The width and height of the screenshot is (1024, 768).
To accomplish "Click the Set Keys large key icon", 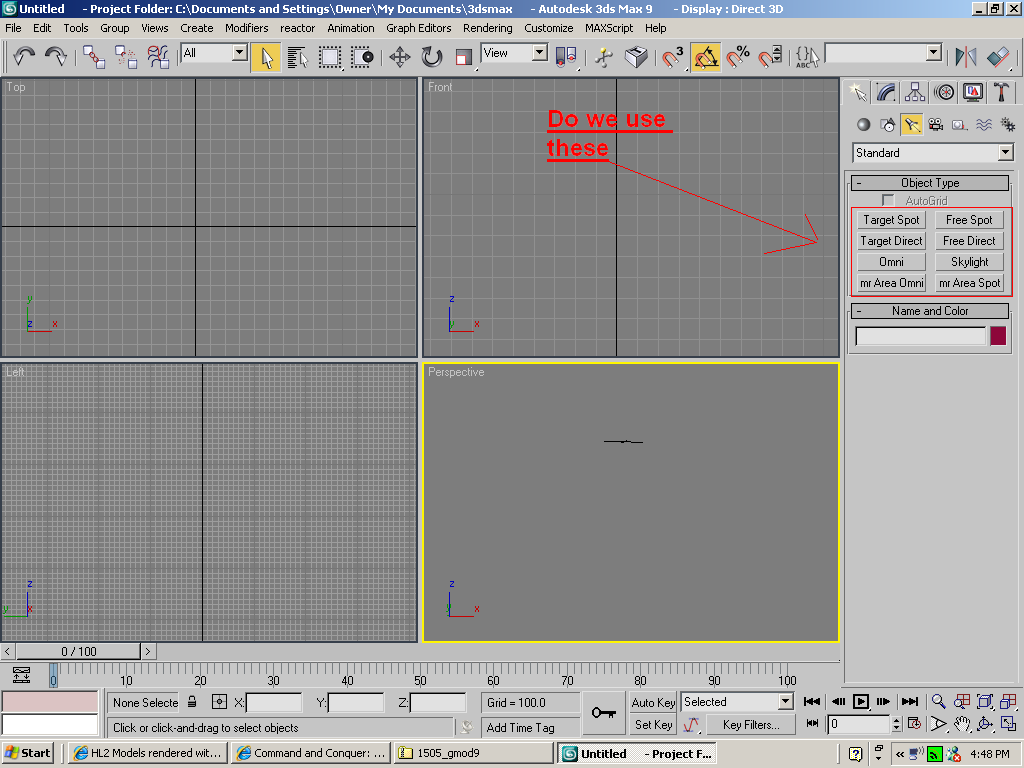I will point(603,713).
